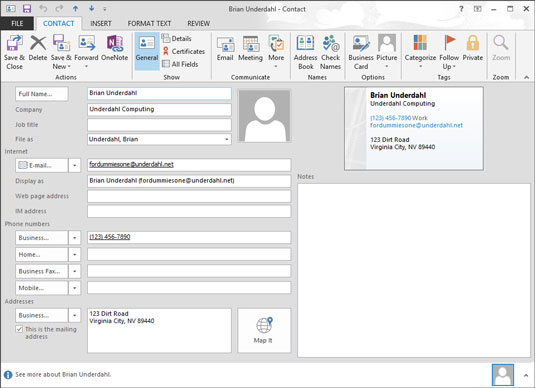The width and height of the screenshot is (535, 388).
Task: Open the Categorize color menu
Action: coord(420,51)
